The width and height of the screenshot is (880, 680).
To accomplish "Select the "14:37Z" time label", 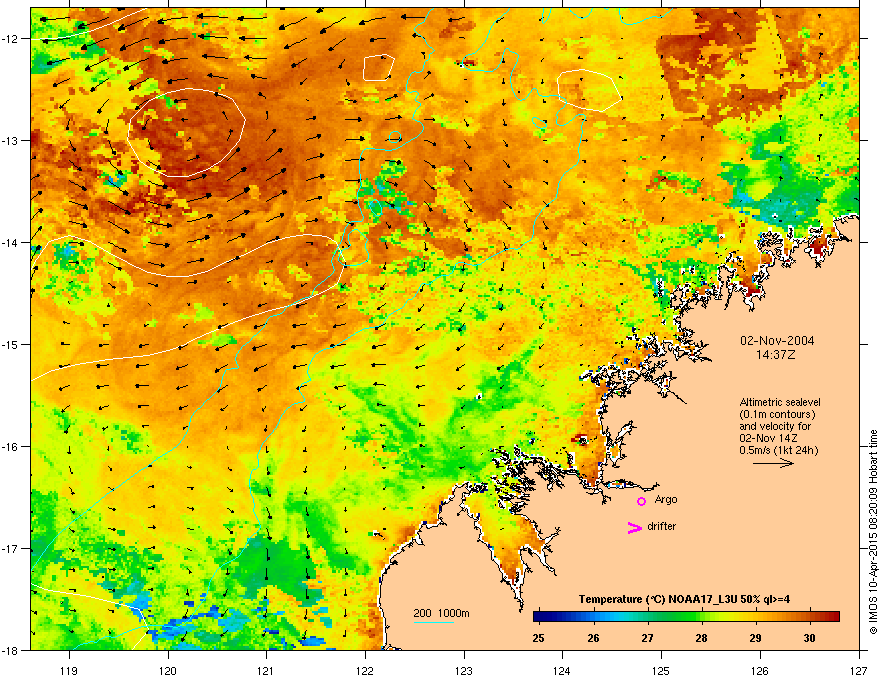I will click(x=776, y=355).
